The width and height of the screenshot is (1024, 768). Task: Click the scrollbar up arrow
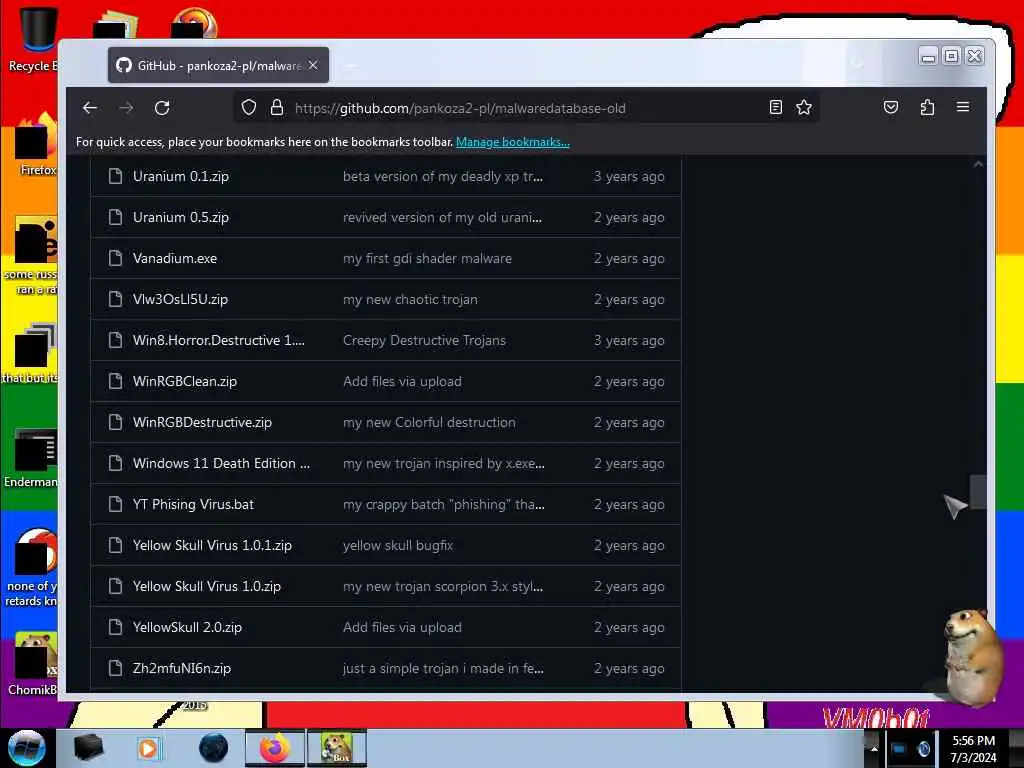pyautogui.click(x=978, y=165)
